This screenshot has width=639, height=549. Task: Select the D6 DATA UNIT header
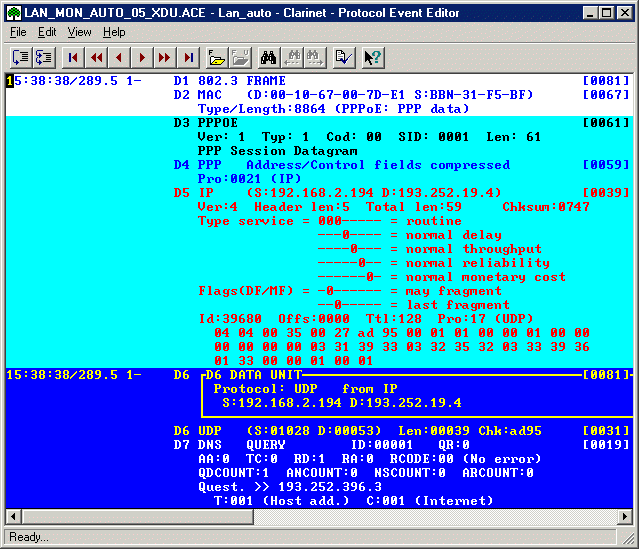click(x=253, y=375)
